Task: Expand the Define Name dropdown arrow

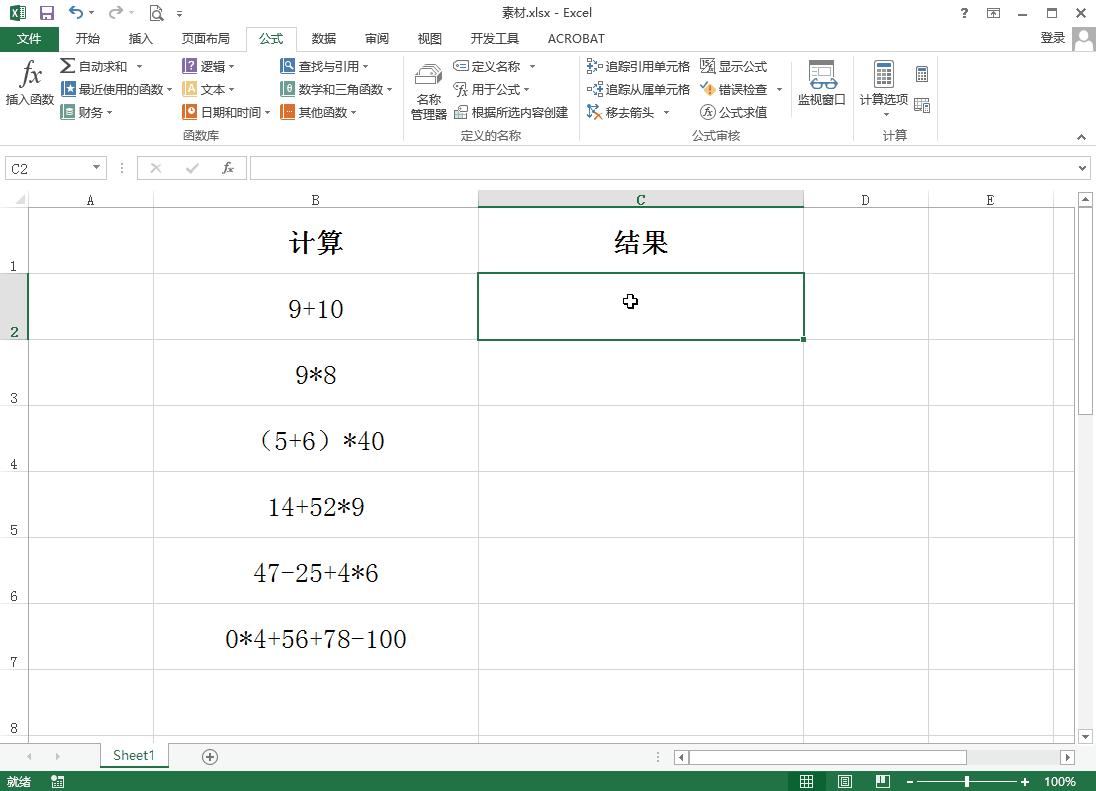Action: tap(533, 66)
